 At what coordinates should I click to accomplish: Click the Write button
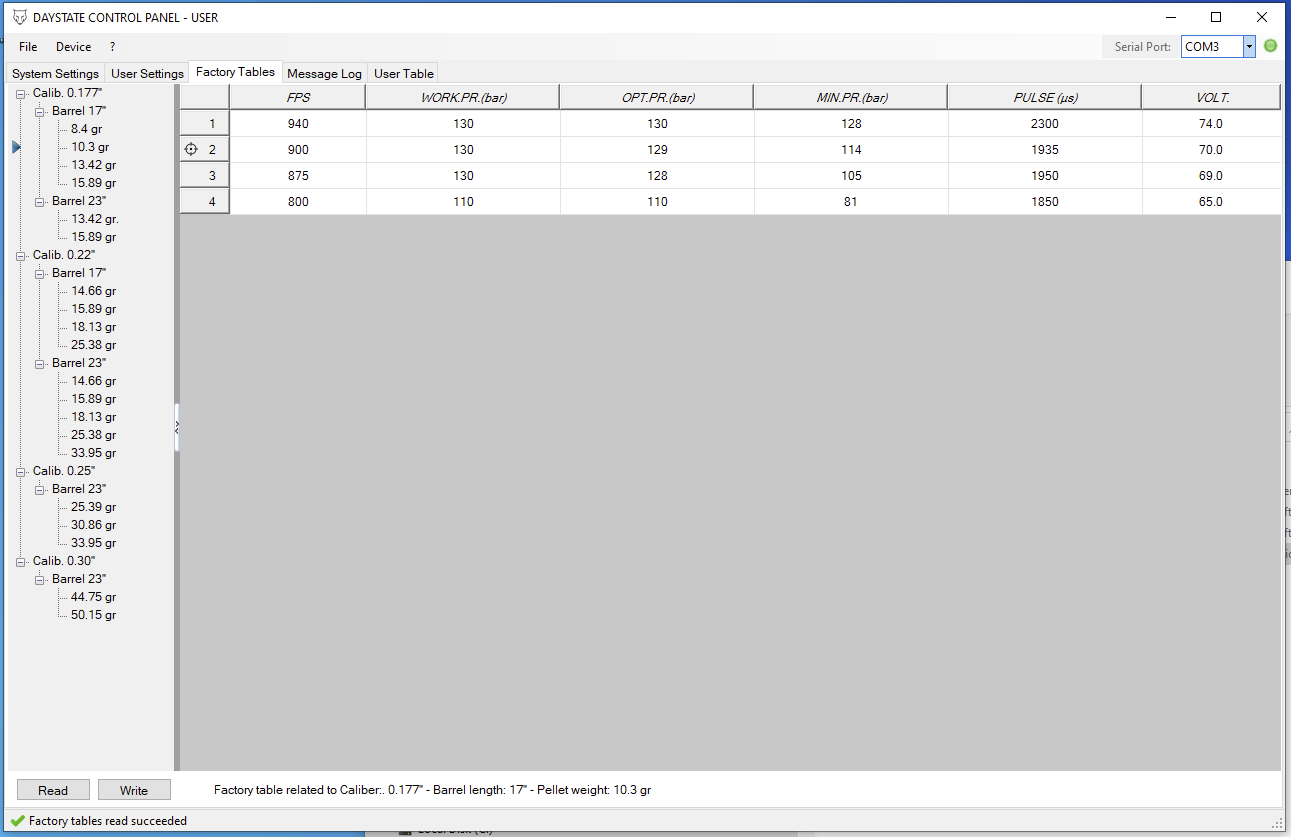point(134,790)
